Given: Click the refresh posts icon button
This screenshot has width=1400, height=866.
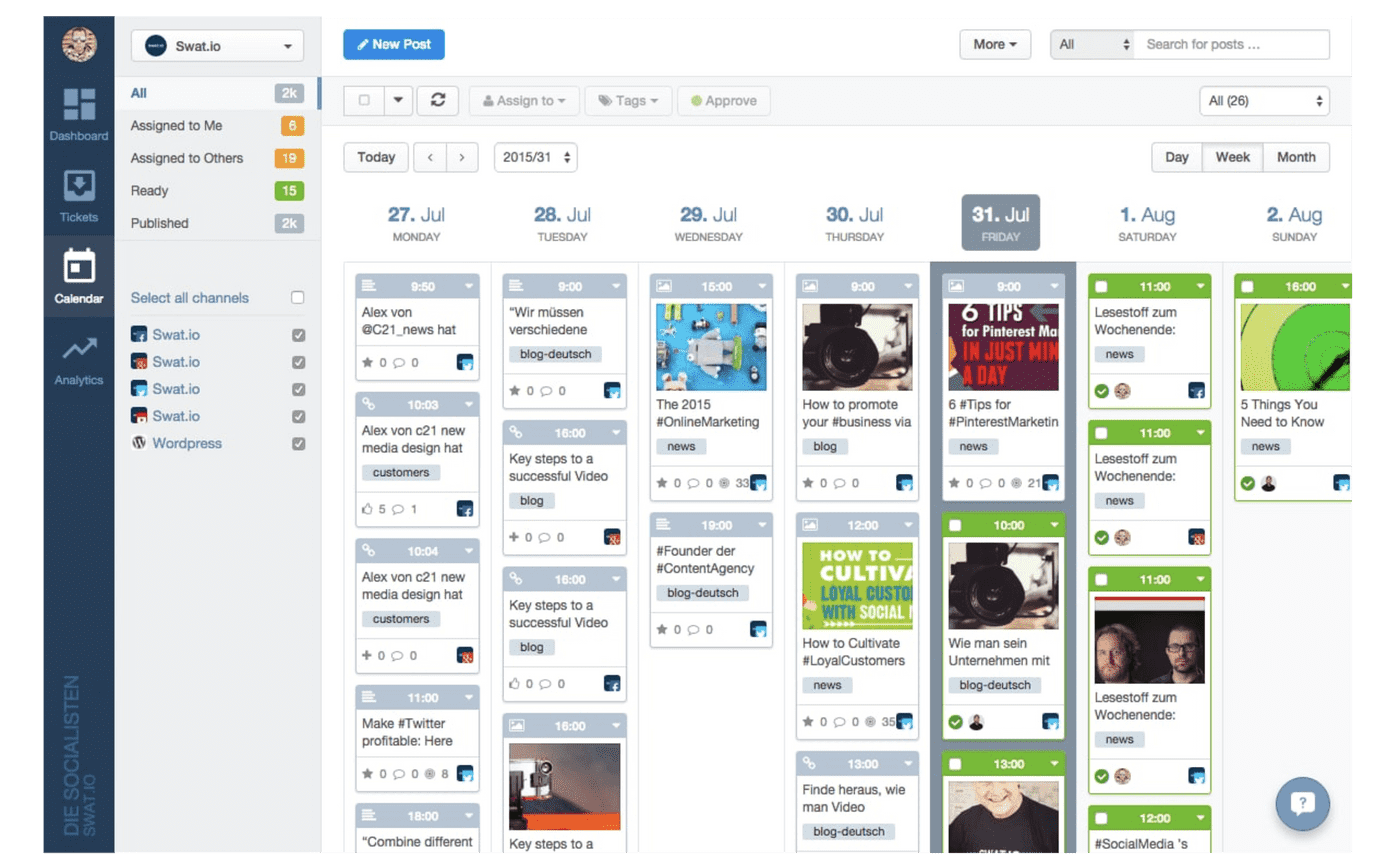Looking at the screenshot, I should (x=437, y=101).
